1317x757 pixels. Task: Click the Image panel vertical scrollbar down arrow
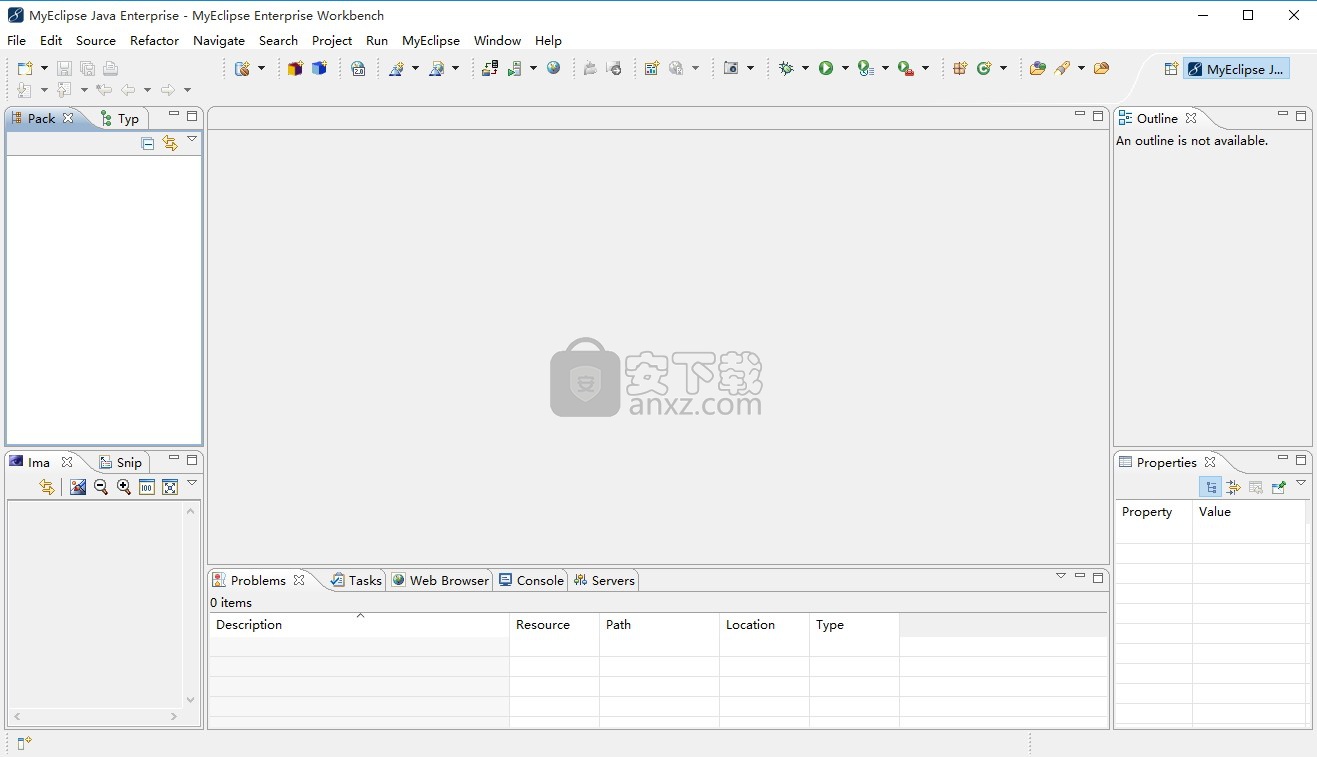[191, 700]
